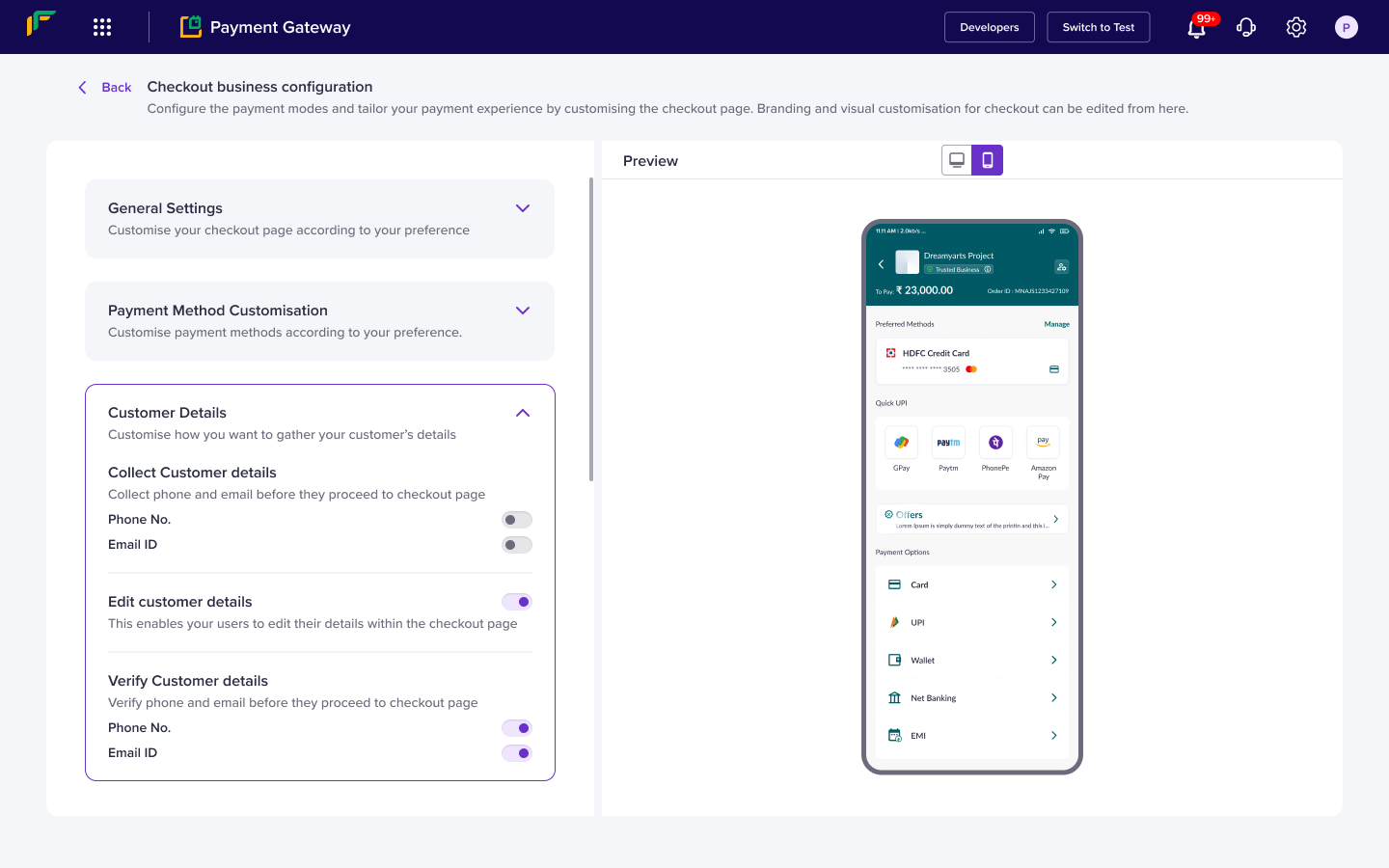The image size is (1389, 868).
Task: Disable Edit customer details toggle
Action: click(516, 602)
